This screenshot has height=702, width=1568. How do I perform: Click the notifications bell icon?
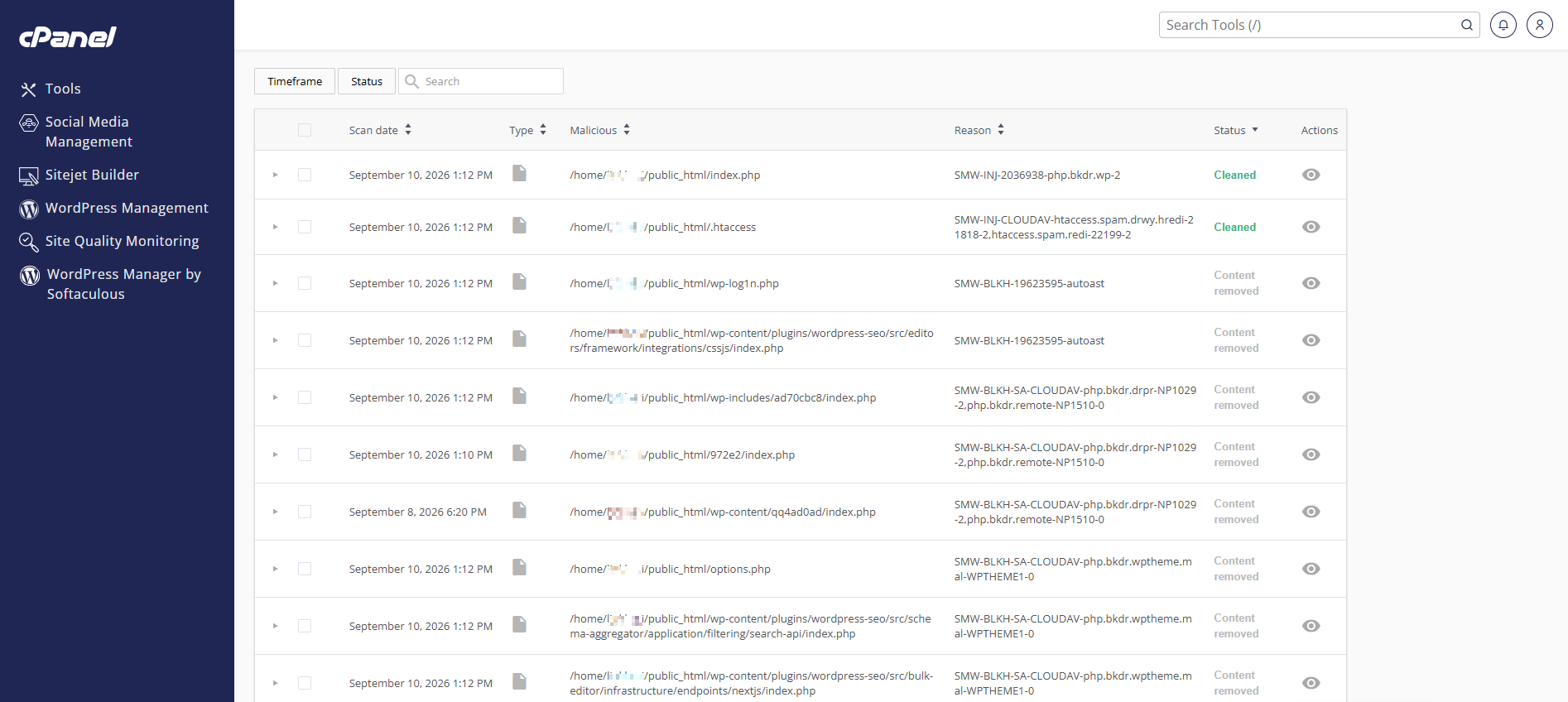(x=1503, y=25)
